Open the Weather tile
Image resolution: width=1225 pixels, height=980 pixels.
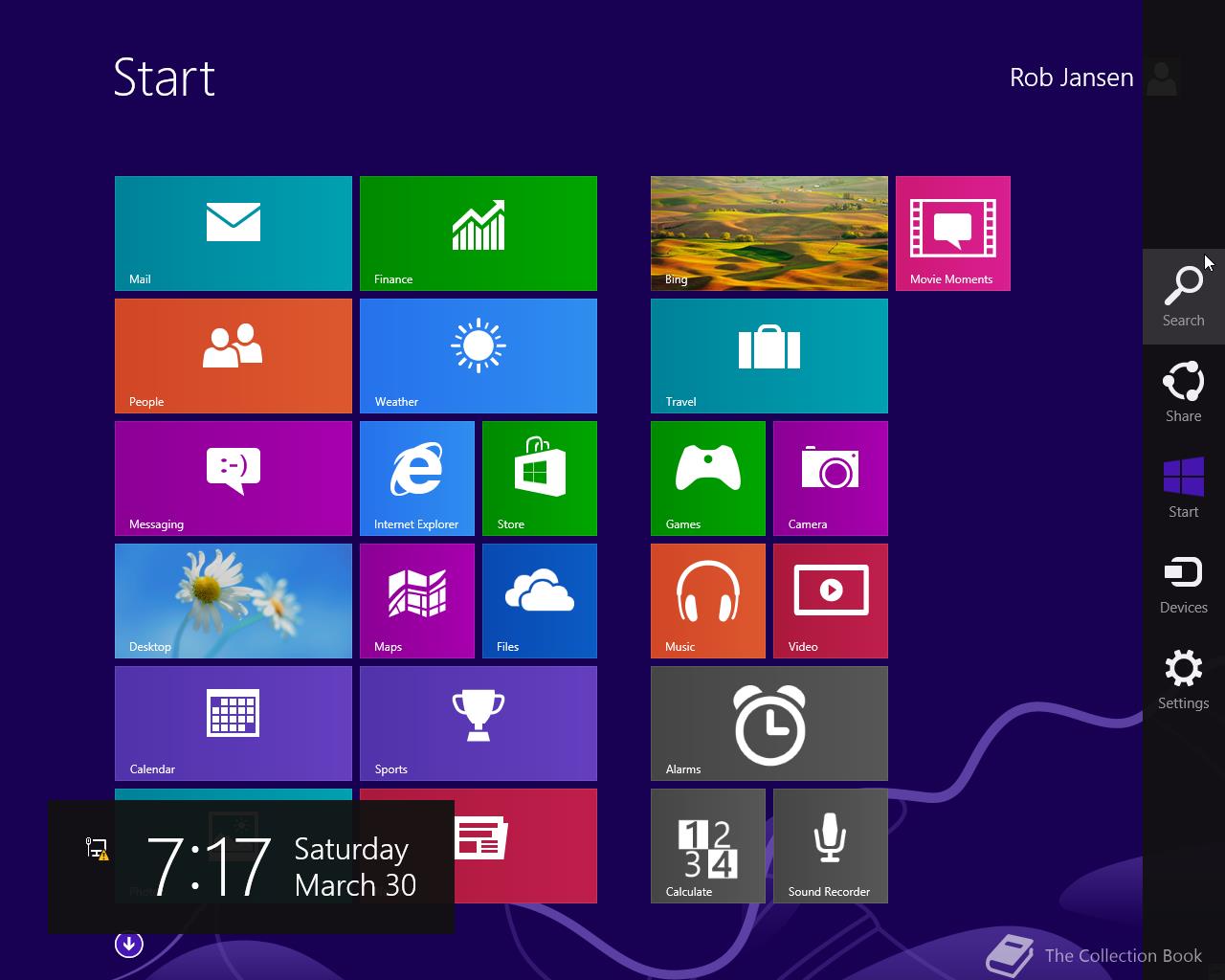click(x=479, y=356)
